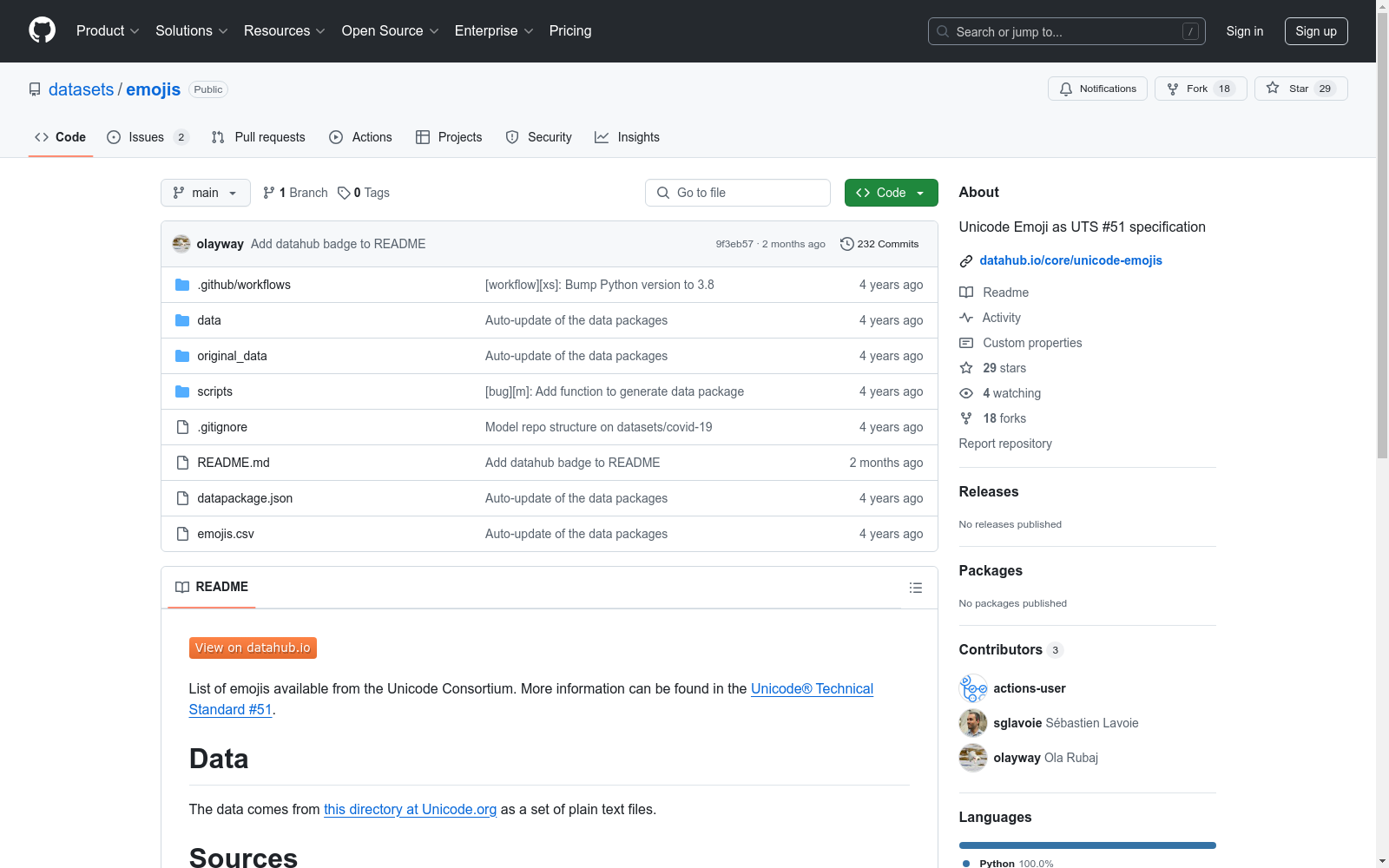Switch to the Security tab
1389x868 pixels.
pyautogui.click(x=539, y=137)
